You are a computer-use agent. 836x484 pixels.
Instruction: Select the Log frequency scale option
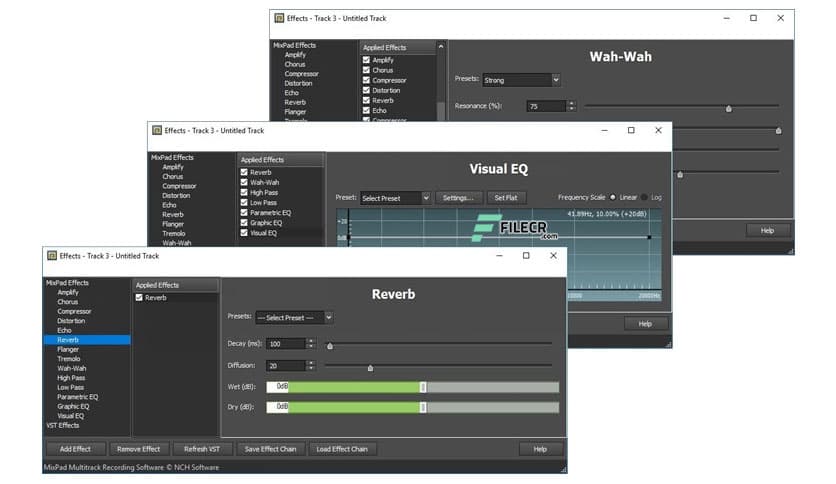[643, 198]
